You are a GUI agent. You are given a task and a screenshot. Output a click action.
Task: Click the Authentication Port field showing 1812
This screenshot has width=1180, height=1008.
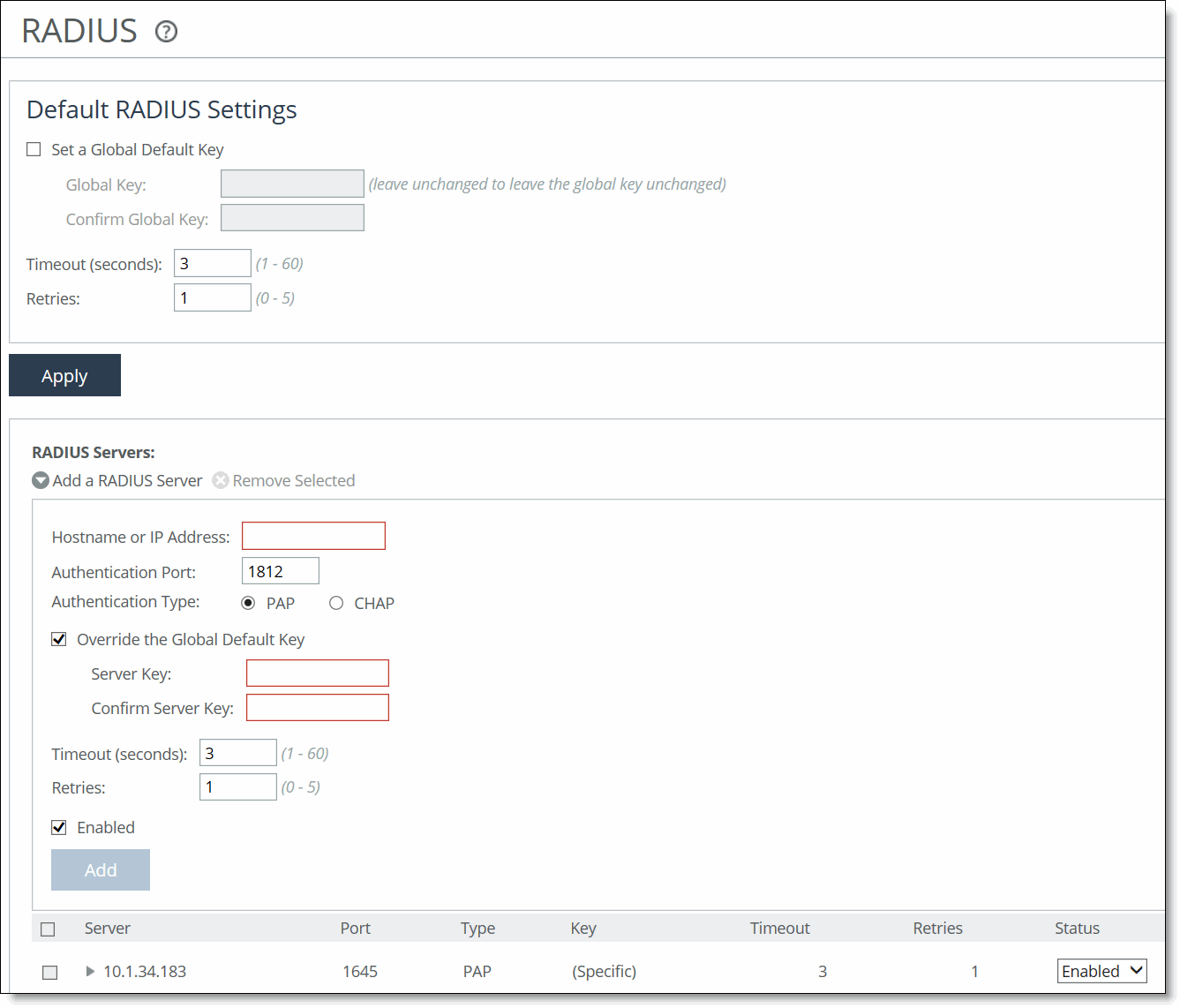[x=280, y=570]
